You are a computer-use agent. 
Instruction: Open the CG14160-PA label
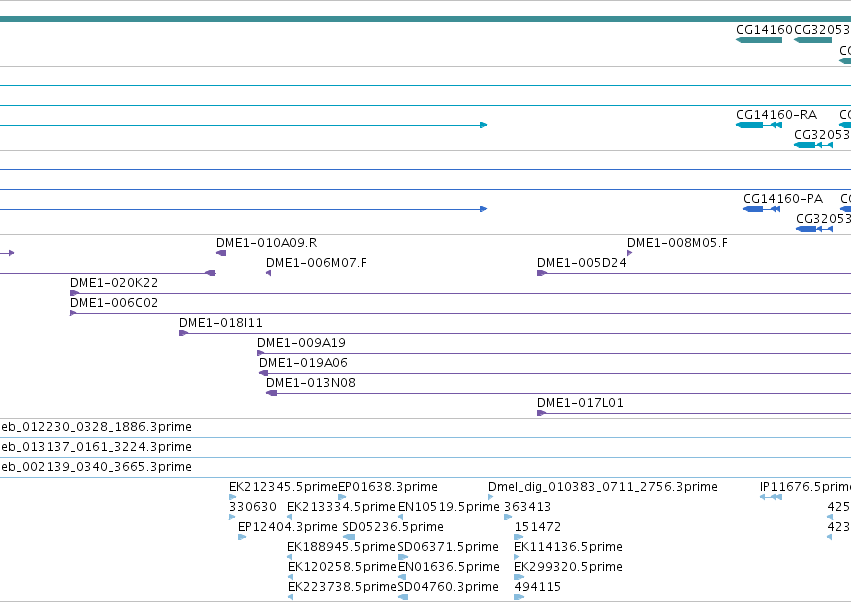pos(783,199)
